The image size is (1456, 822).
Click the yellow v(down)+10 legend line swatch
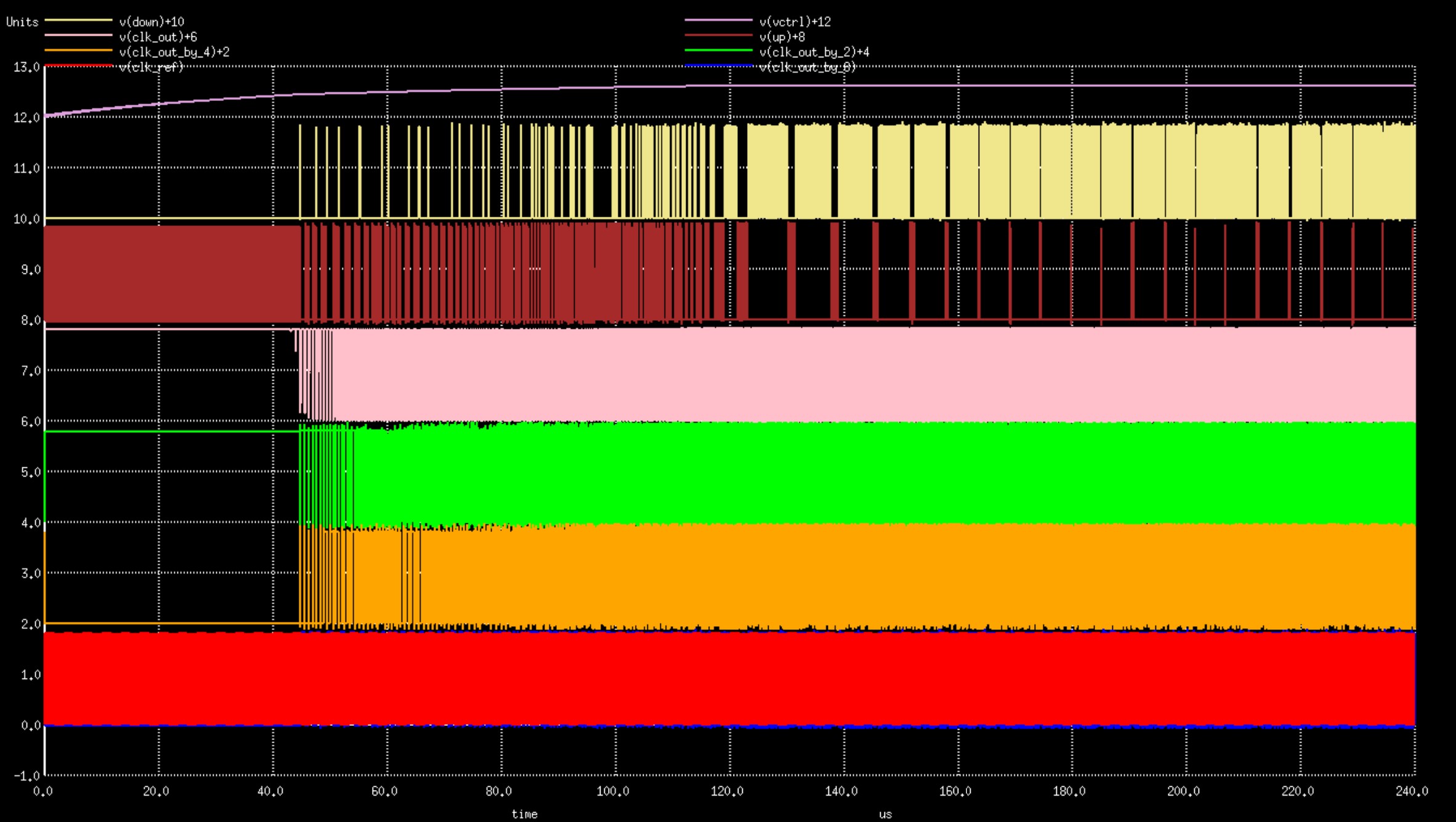coord(78,20)
